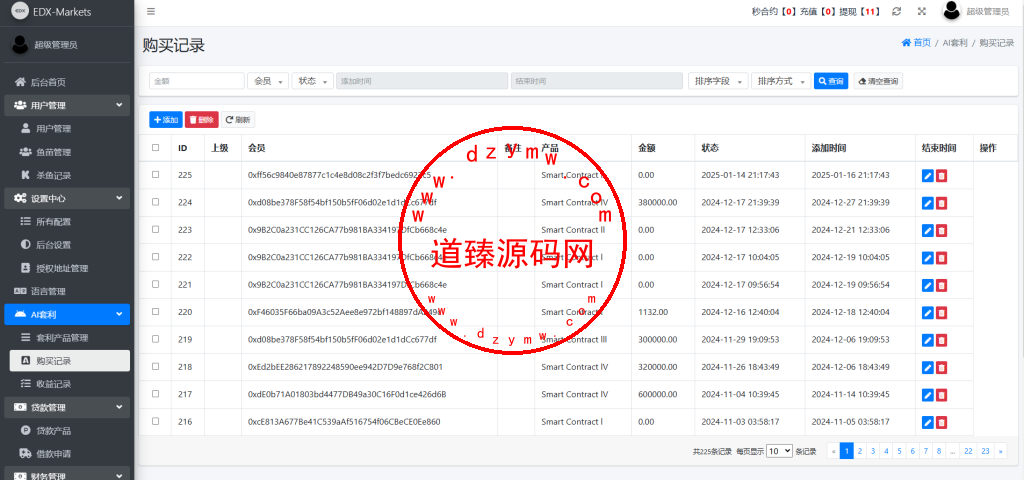Click 首页 breadcrumb link
Viewport: 1024px width, 480px height.
(916, 42)
